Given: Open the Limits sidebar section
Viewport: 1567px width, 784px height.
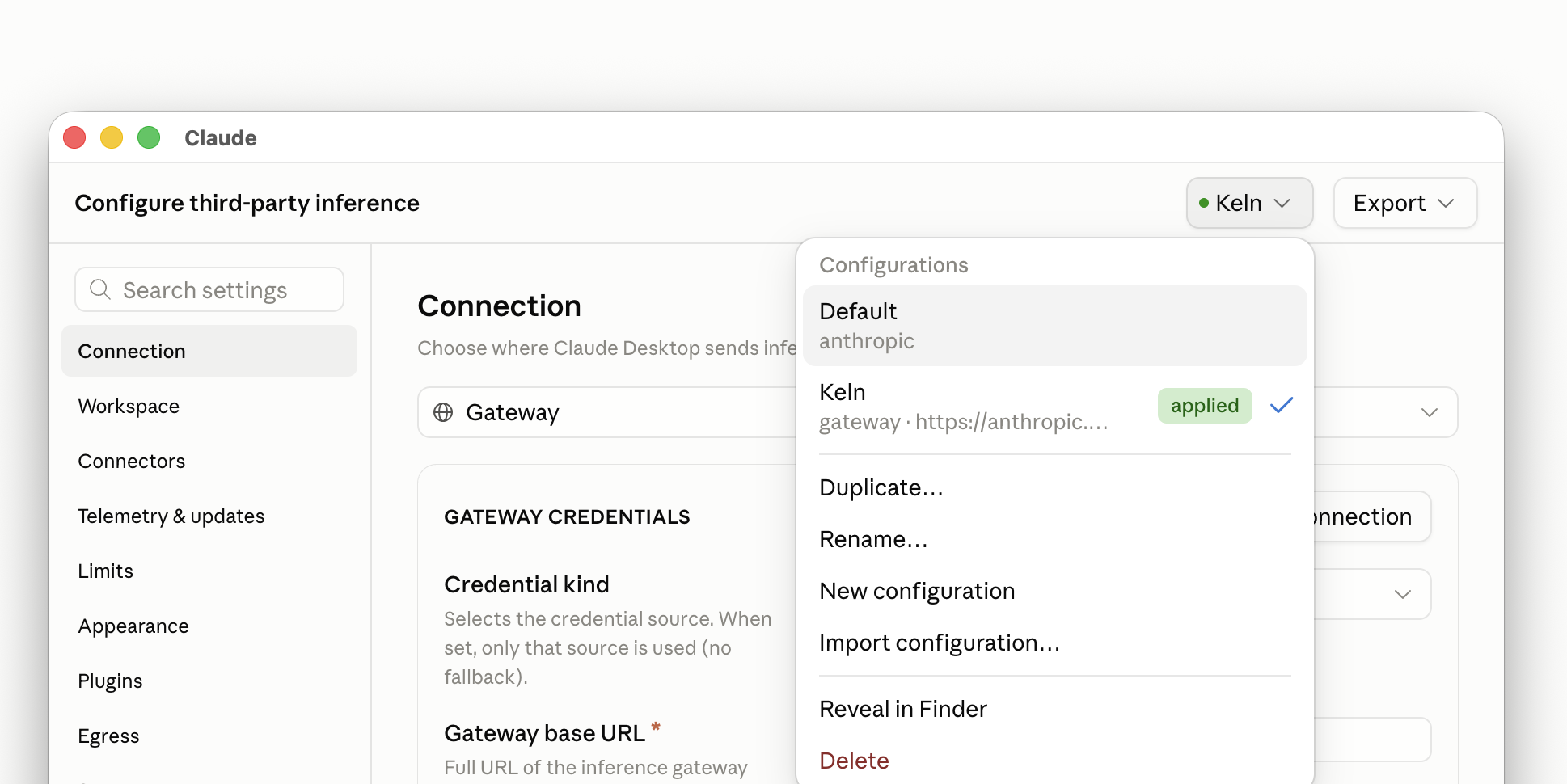Looking at the screenshot, I should [209, 571].
